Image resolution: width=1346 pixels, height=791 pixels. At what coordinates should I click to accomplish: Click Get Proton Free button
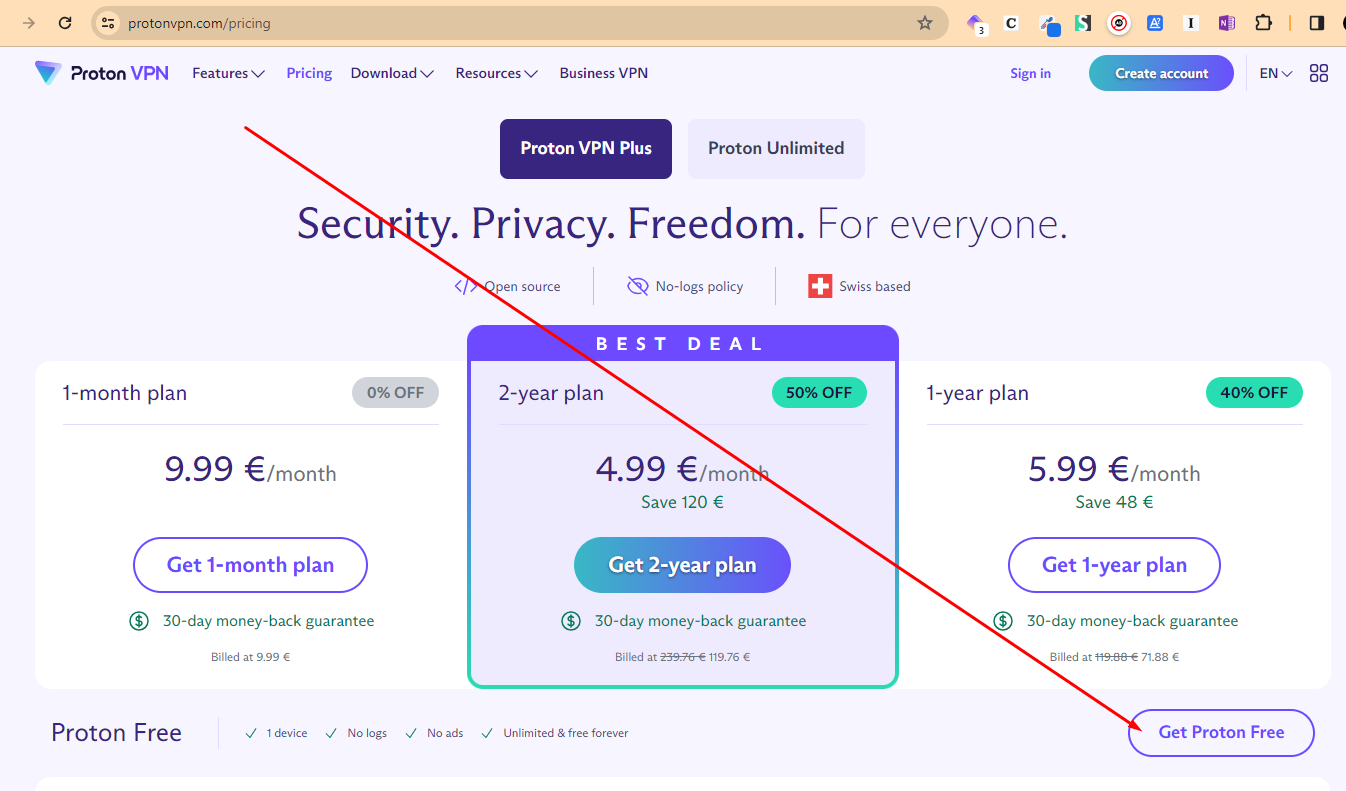pos(1221,733)
